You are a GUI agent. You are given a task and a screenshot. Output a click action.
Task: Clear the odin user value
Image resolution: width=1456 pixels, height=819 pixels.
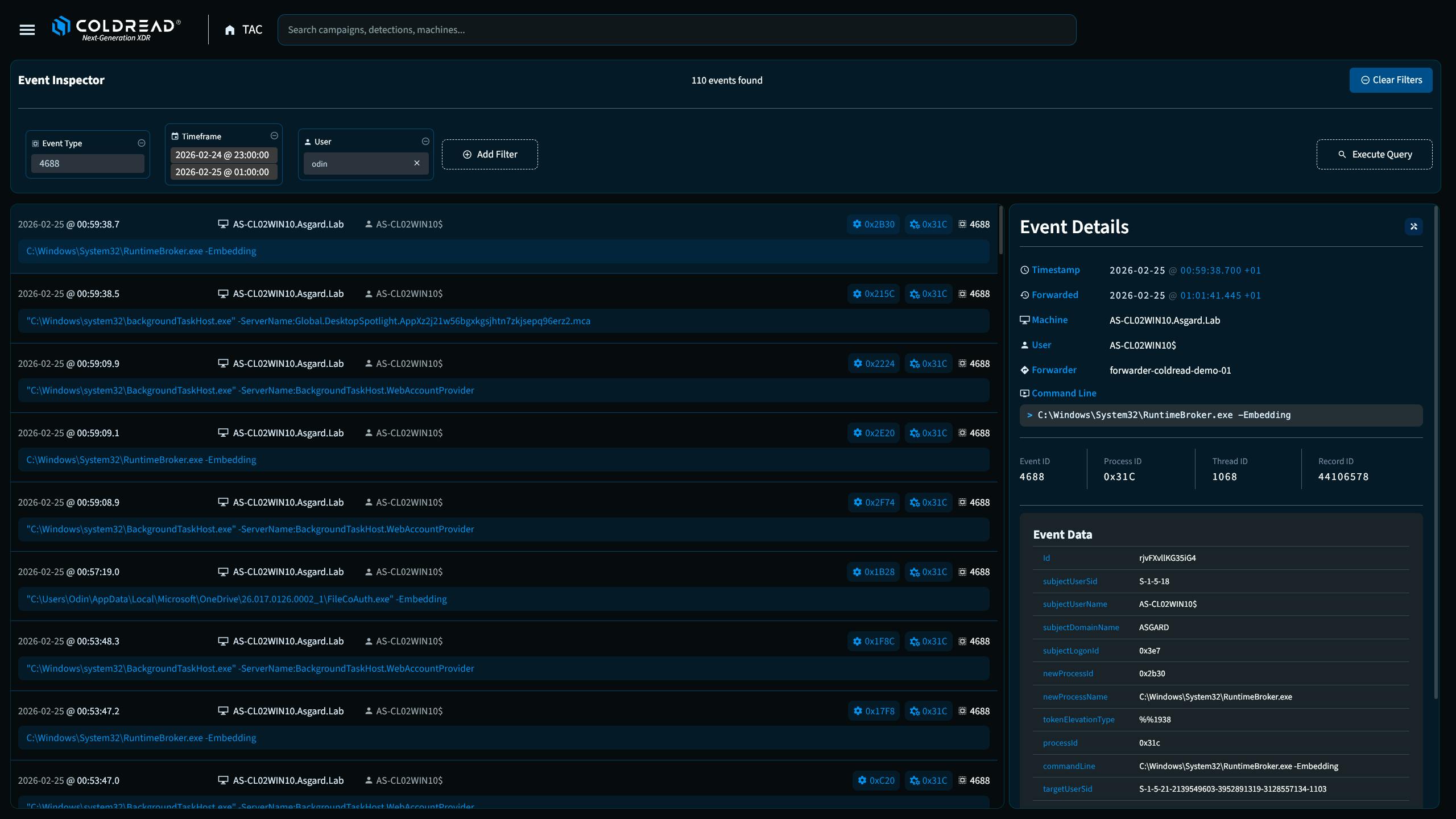point(417,163)
